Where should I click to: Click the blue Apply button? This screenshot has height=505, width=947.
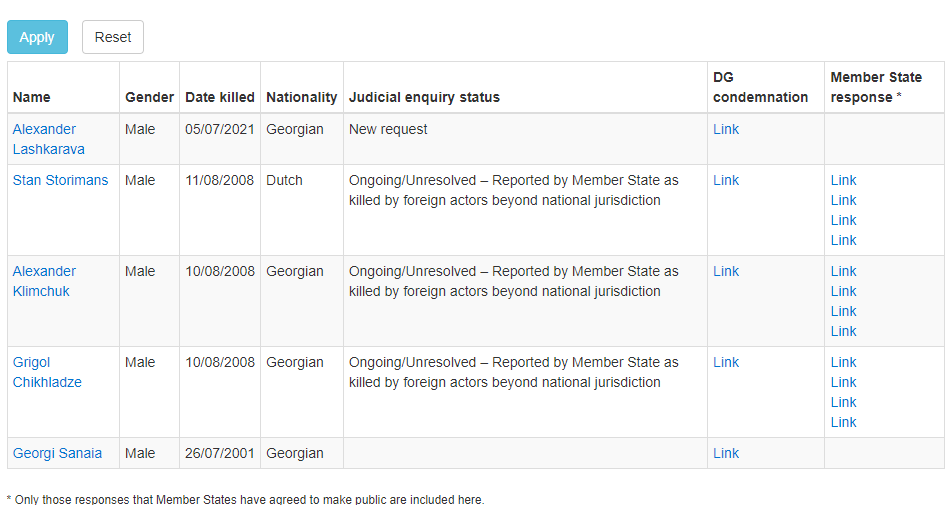click(37, 37)
